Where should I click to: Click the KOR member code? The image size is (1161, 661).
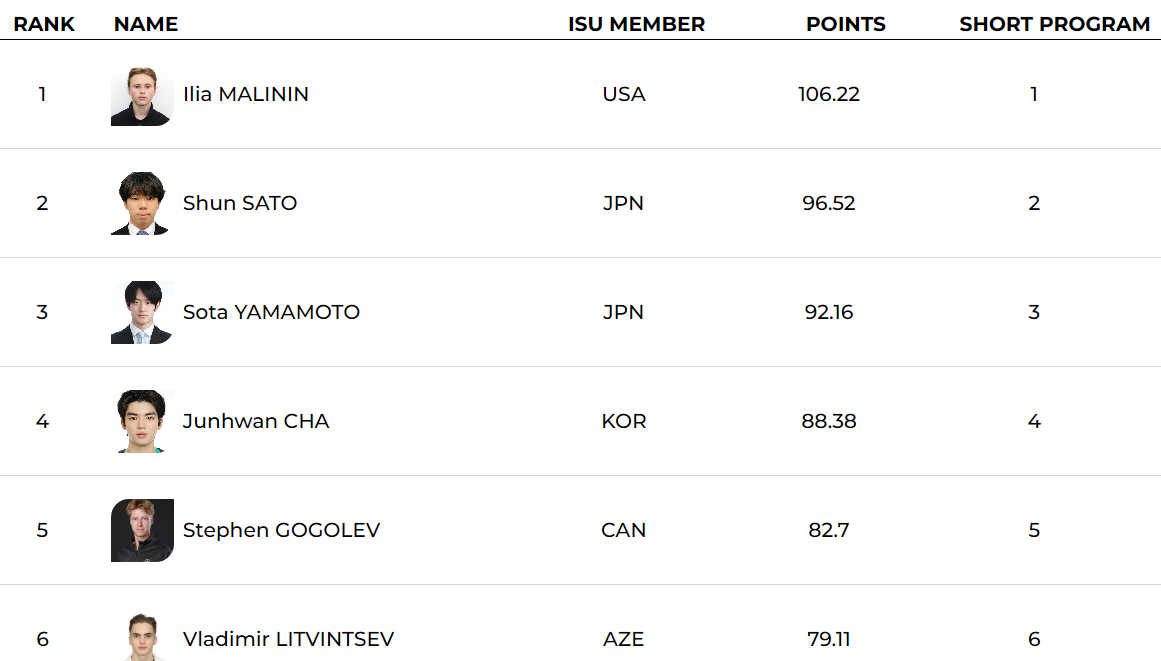pos(624,421)
